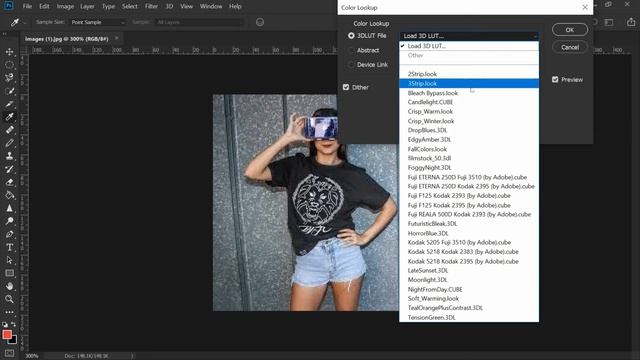Toggle the Preview checkbox

(x=555, y=80)
